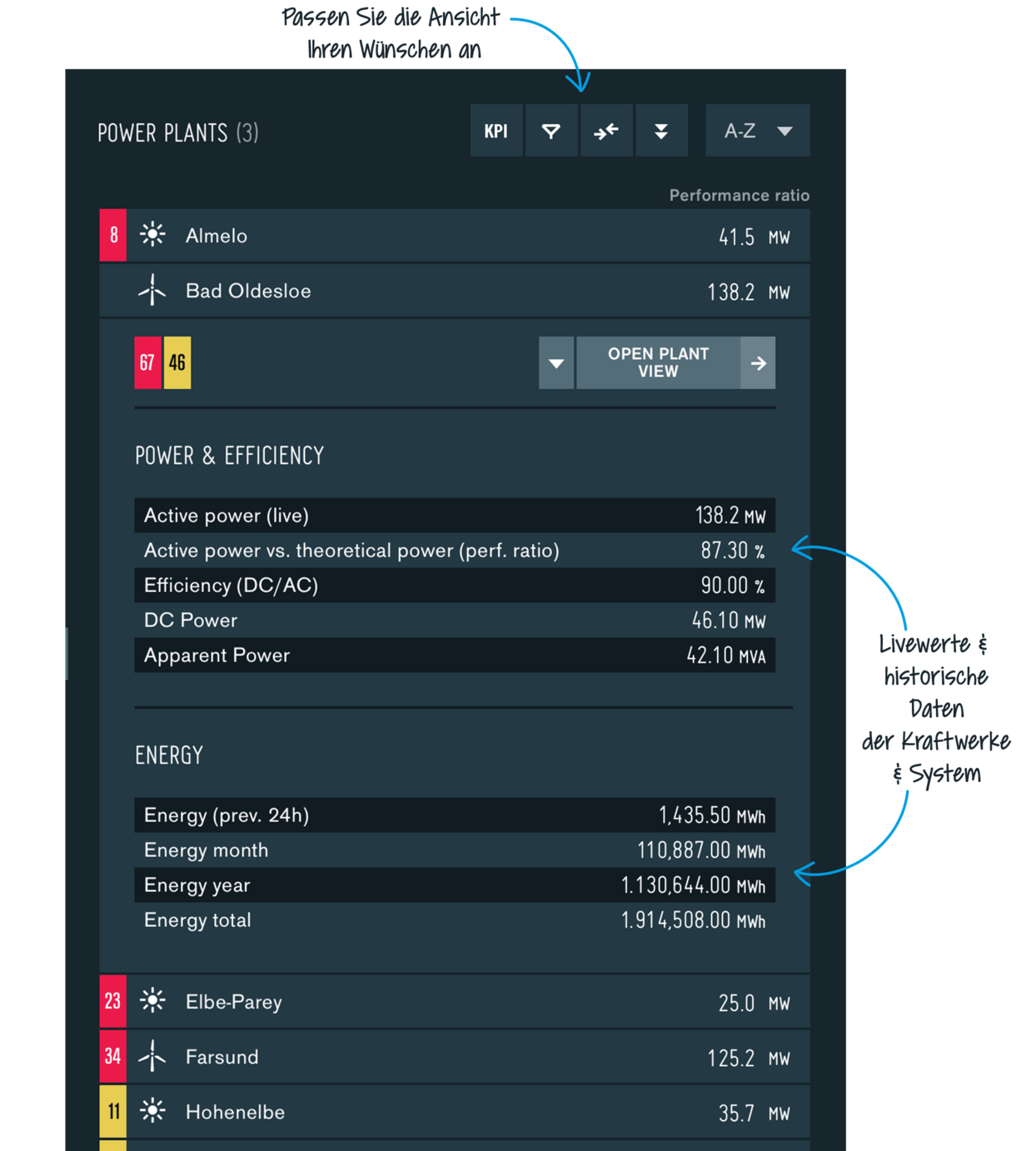Viewport: 1036px width, 1151px height.
Task: Select the Apparent Power row
Action: 455,655
